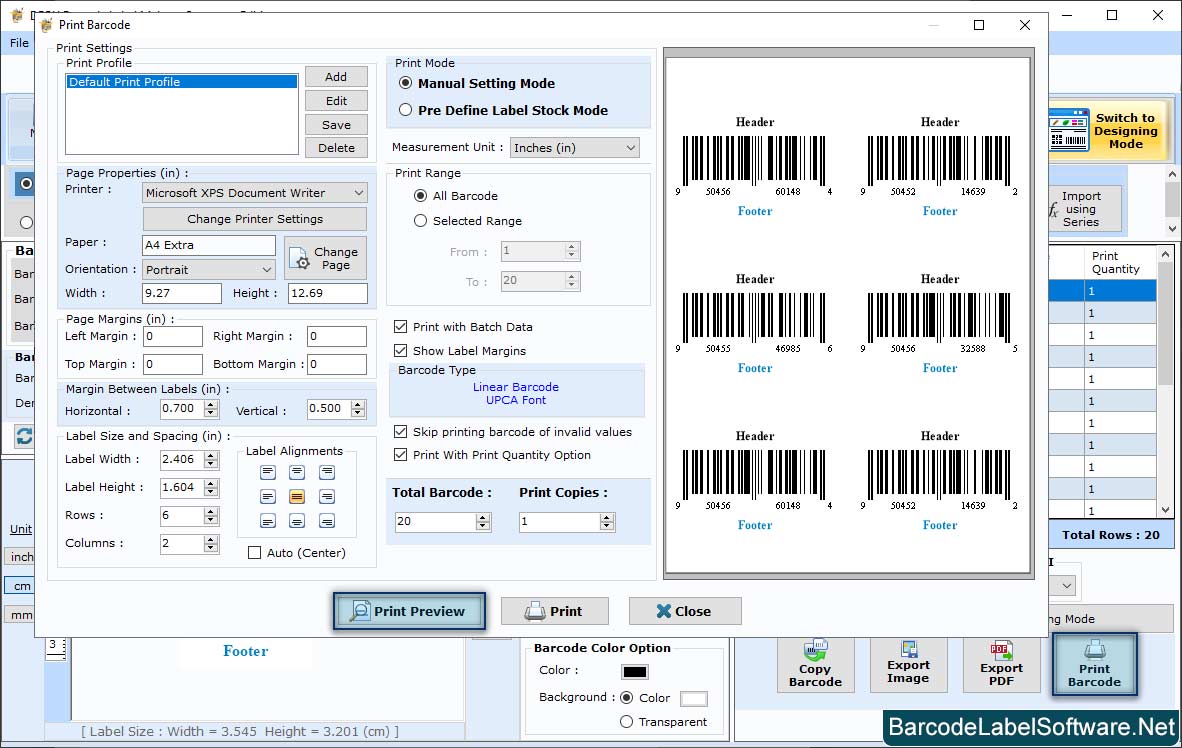Click the Change Page icon button
The width and height of the screenshot is (1182, 748).
325,258
